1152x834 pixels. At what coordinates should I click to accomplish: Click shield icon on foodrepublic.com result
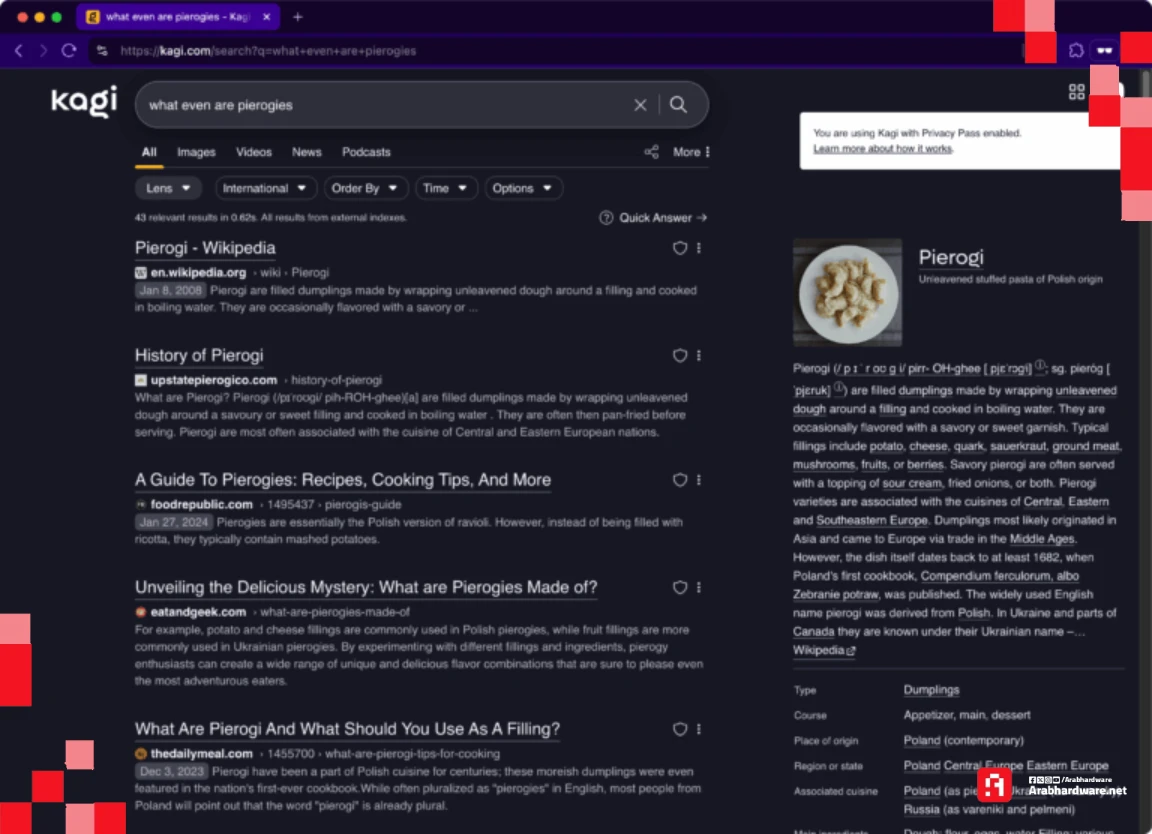[680, 480]
